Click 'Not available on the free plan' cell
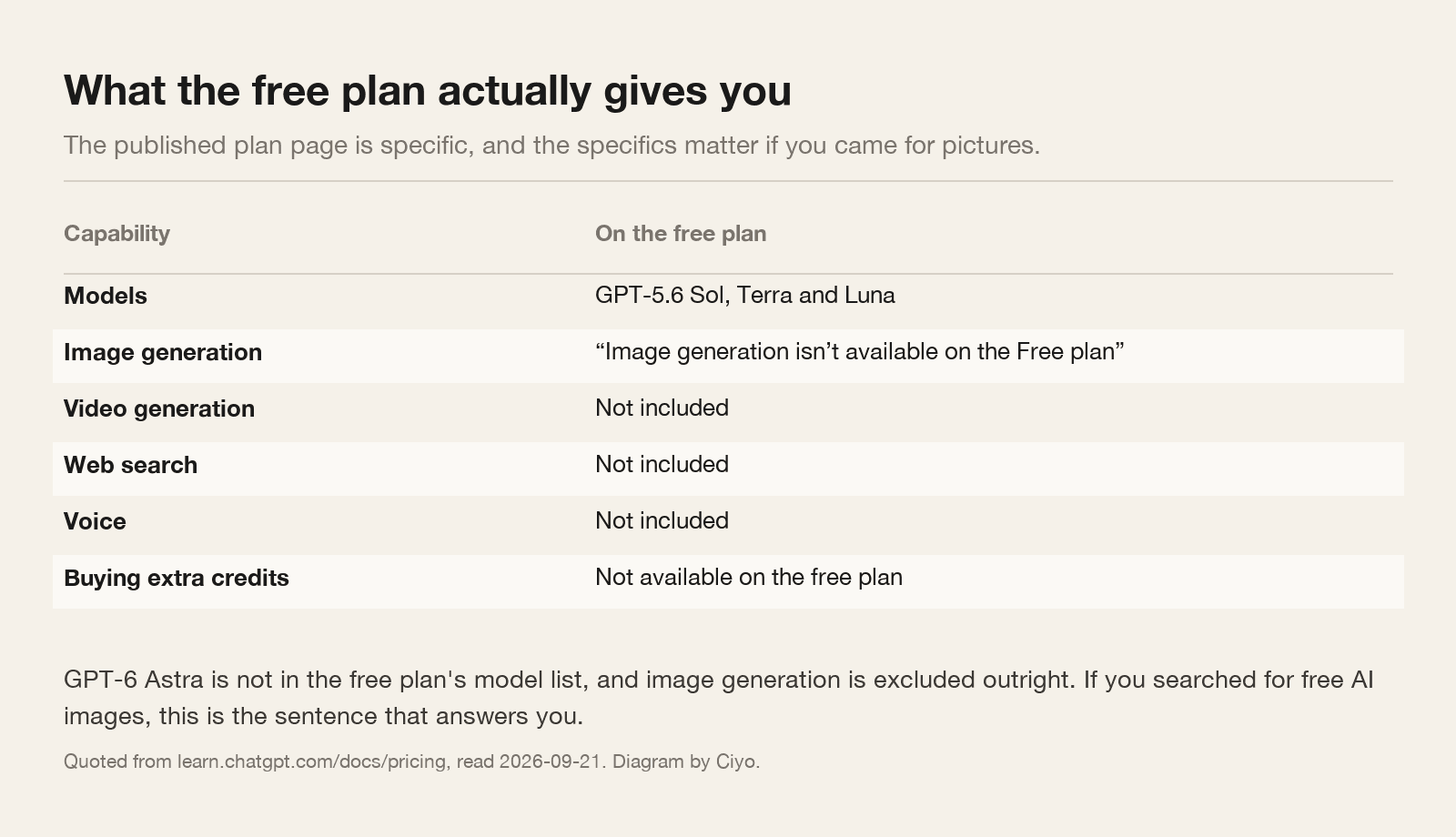 (749, 578)
